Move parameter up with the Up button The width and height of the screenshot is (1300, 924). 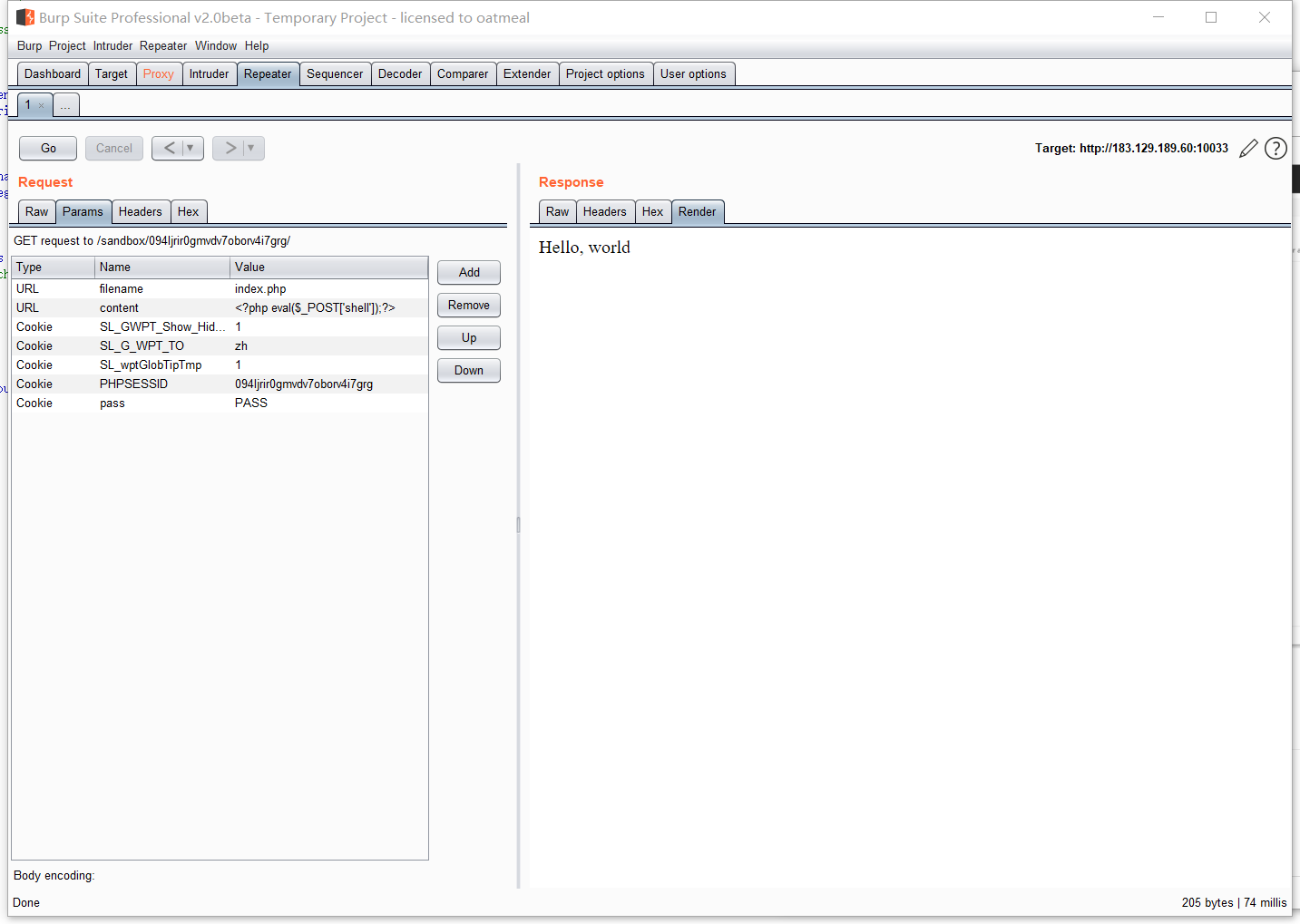click(469, 338)
